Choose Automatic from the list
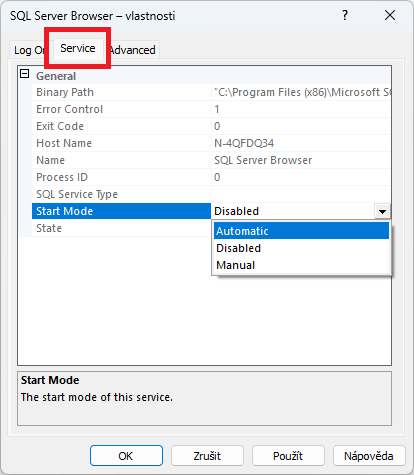This screenshot has height=475, width=414. tap(301, 231)
